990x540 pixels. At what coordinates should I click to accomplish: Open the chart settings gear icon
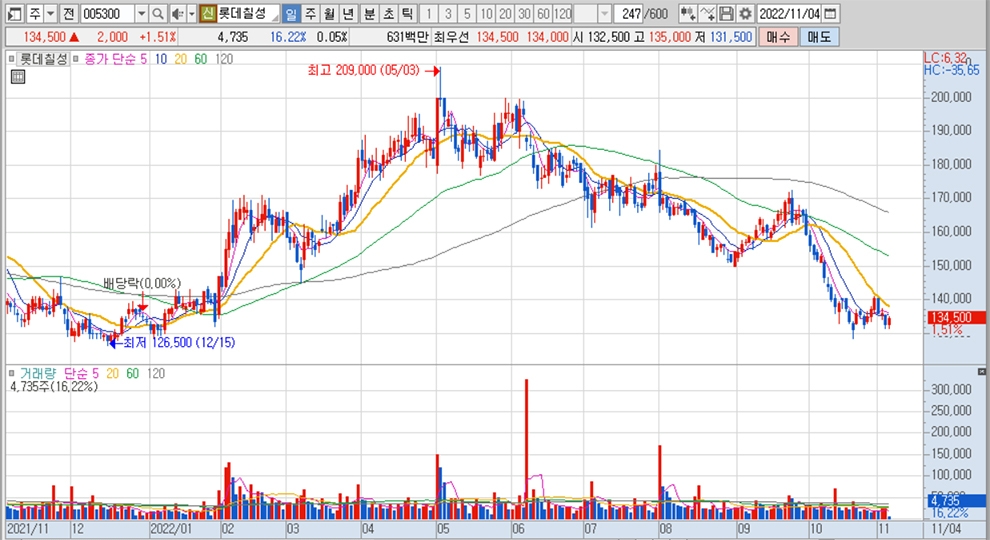point(744,14)
